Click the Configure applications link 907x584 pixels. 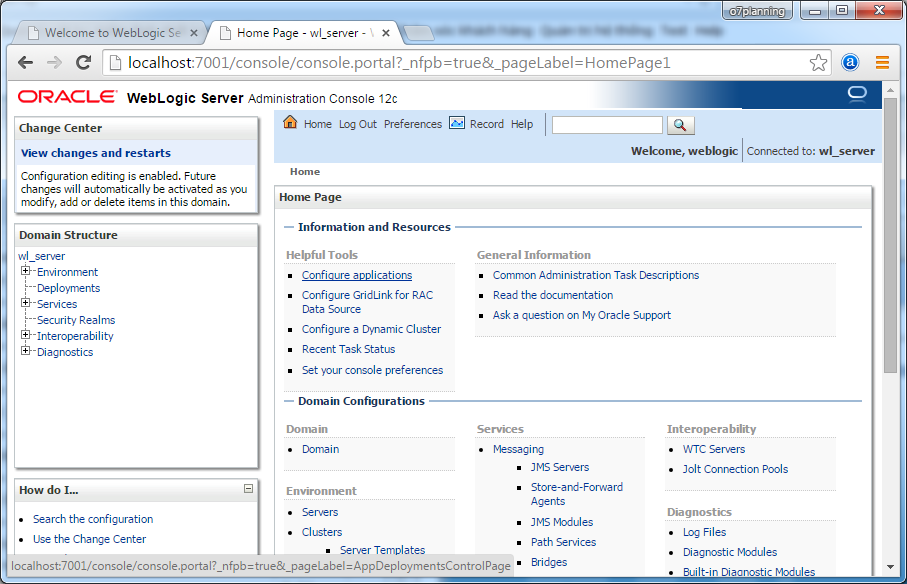[x=357, y=275]
